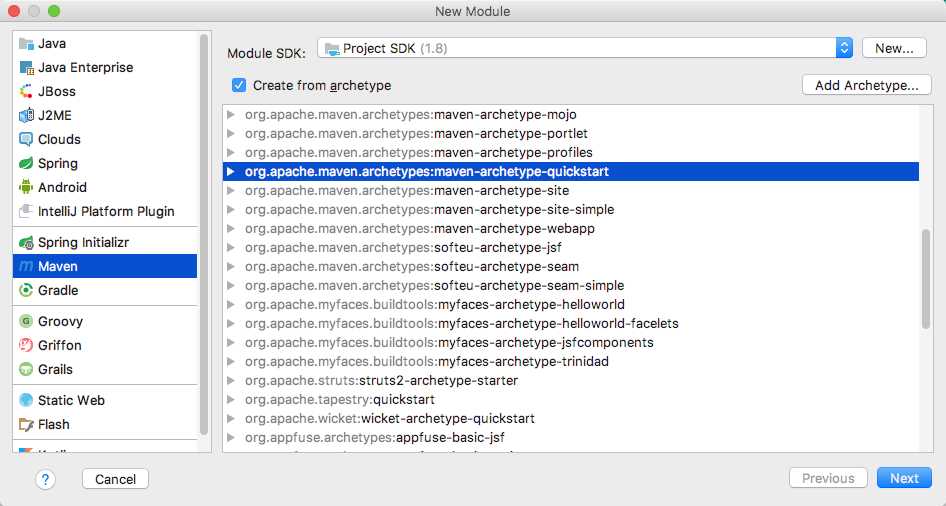
Task: Click the Project SDK folder icon
Action: tap(332, 49)
